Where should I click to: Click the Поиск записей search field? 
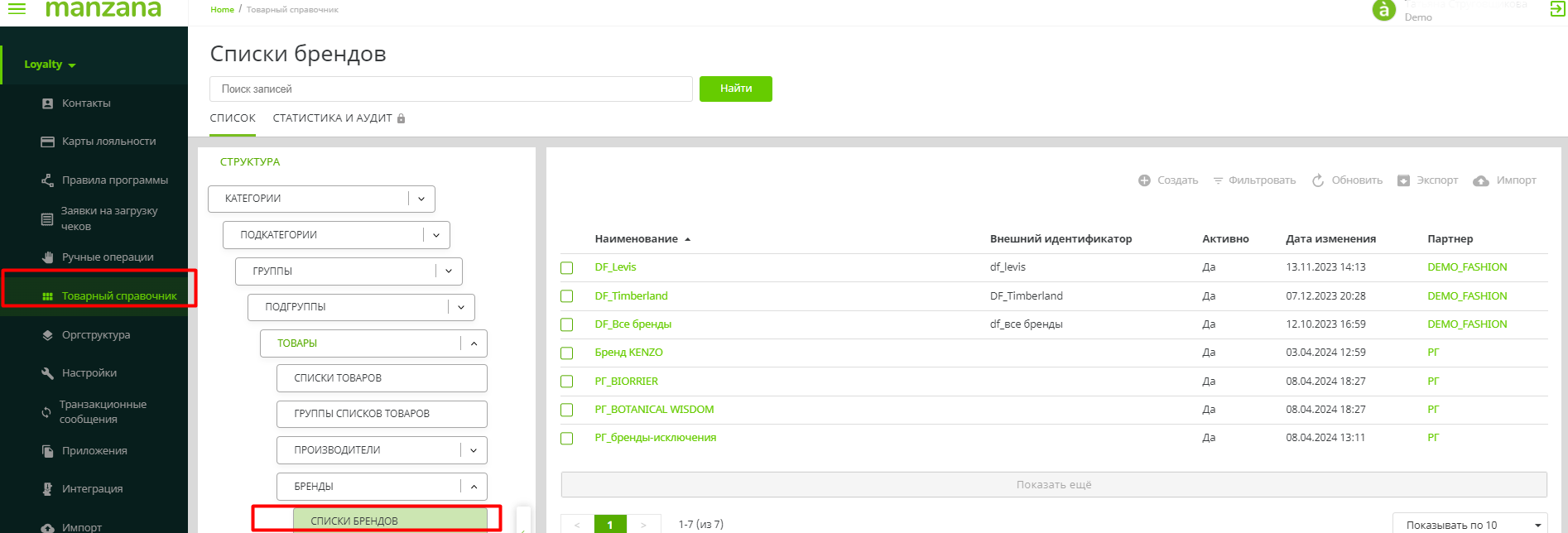[450, 89]
